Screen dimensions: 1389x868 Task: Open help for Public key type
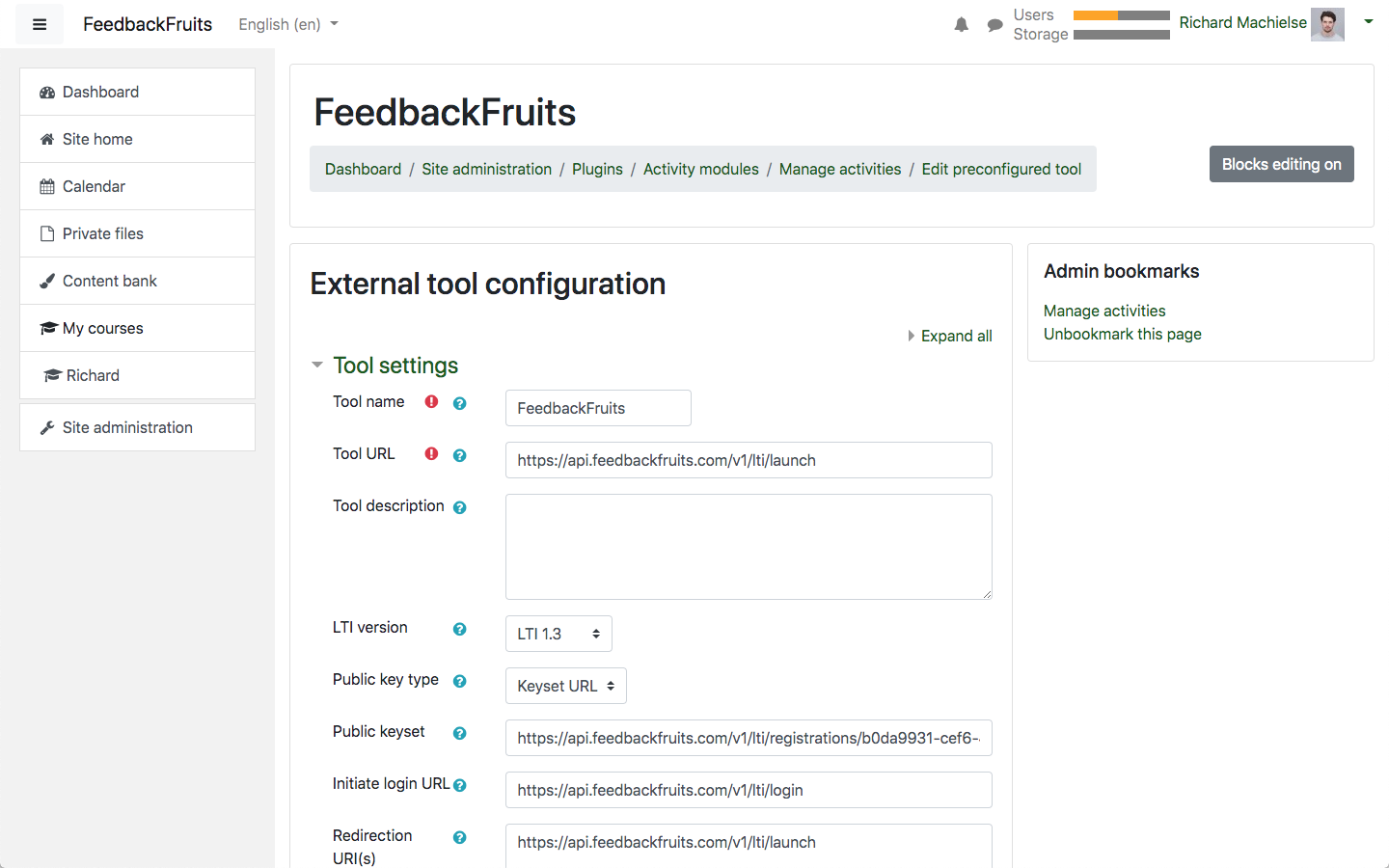(x=460, y=681)
